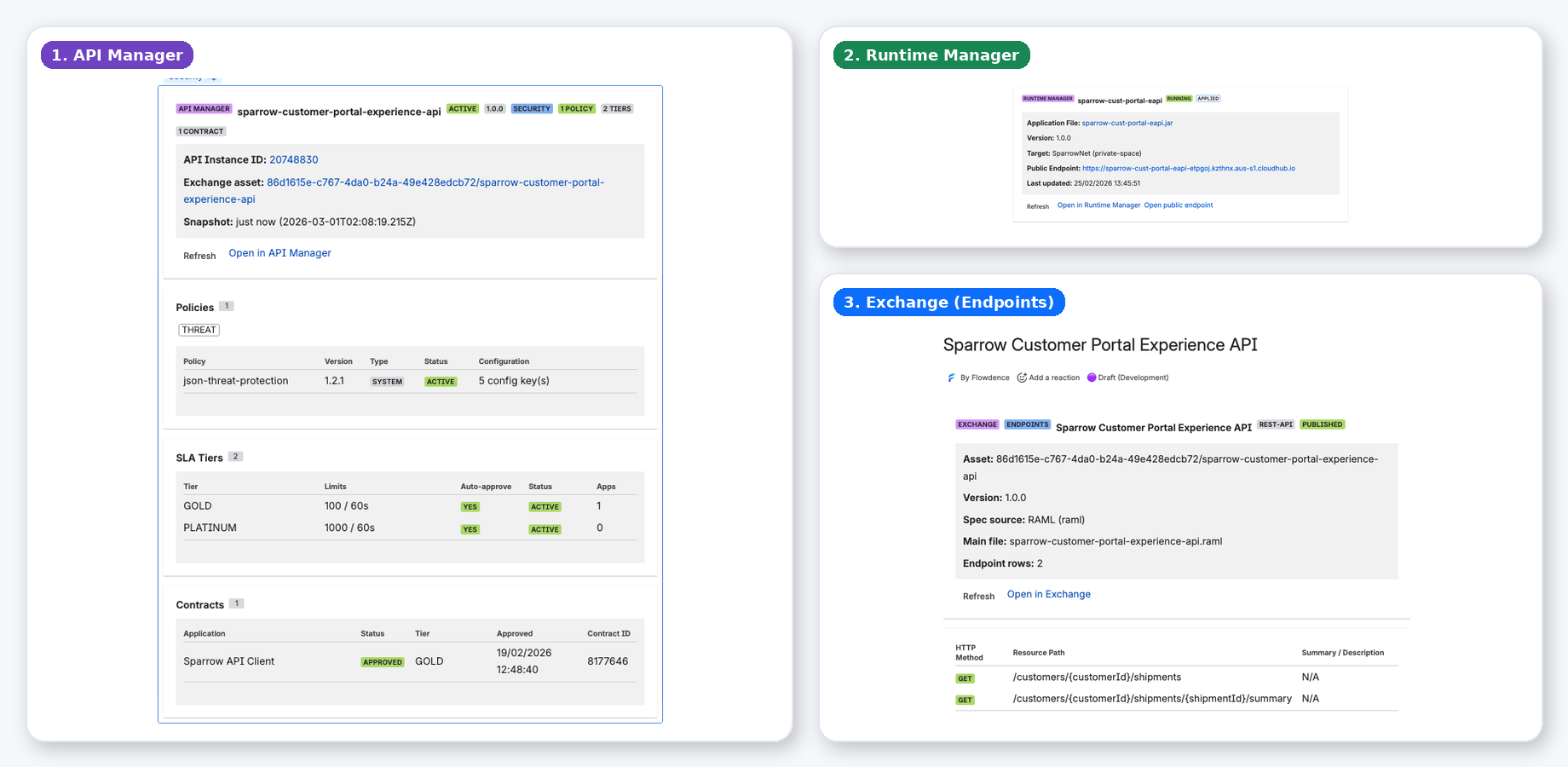Select the Flowdence logo icon
This screenshot has height=767, width=1568.
coord(951,377)
